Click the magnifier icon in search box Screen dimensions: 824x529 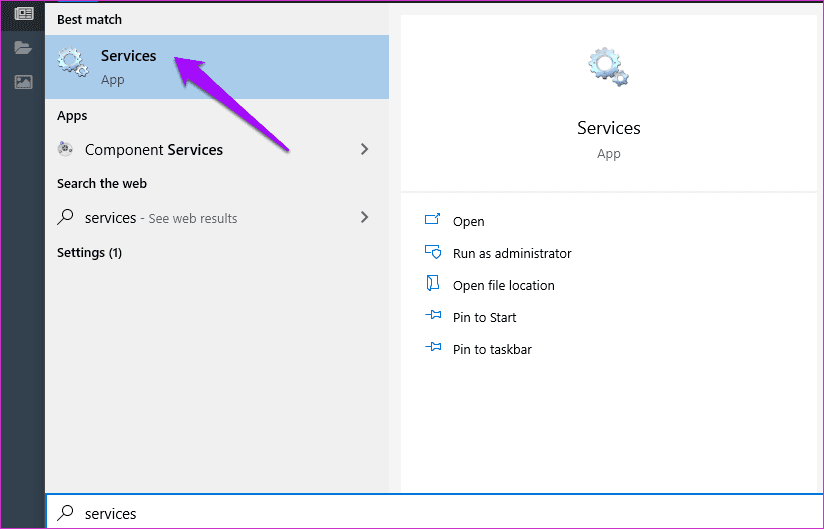(x=65, y=513)
